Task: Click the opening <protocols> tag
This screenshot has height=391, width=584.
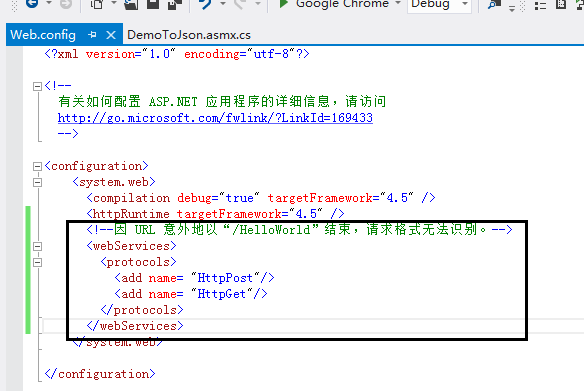Action: pos(139,262)
